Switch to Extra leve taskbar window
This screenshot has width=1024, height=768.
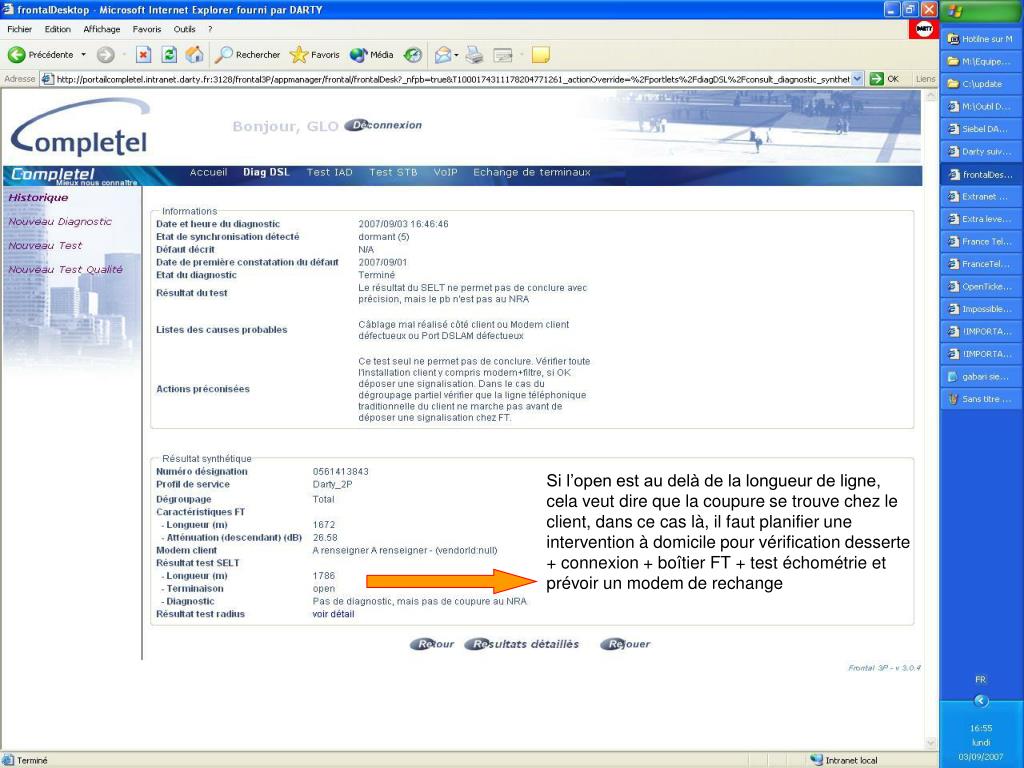point(981,219)
